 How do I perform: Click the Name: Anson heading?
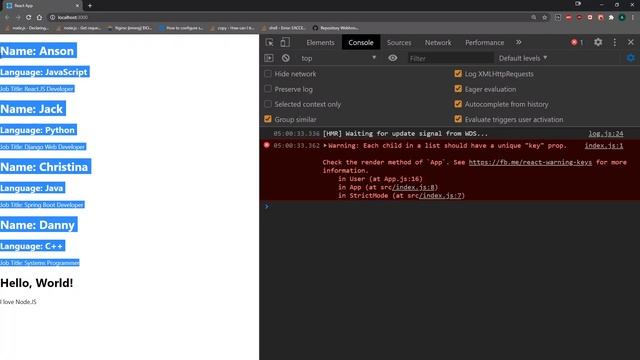point(37,51)
